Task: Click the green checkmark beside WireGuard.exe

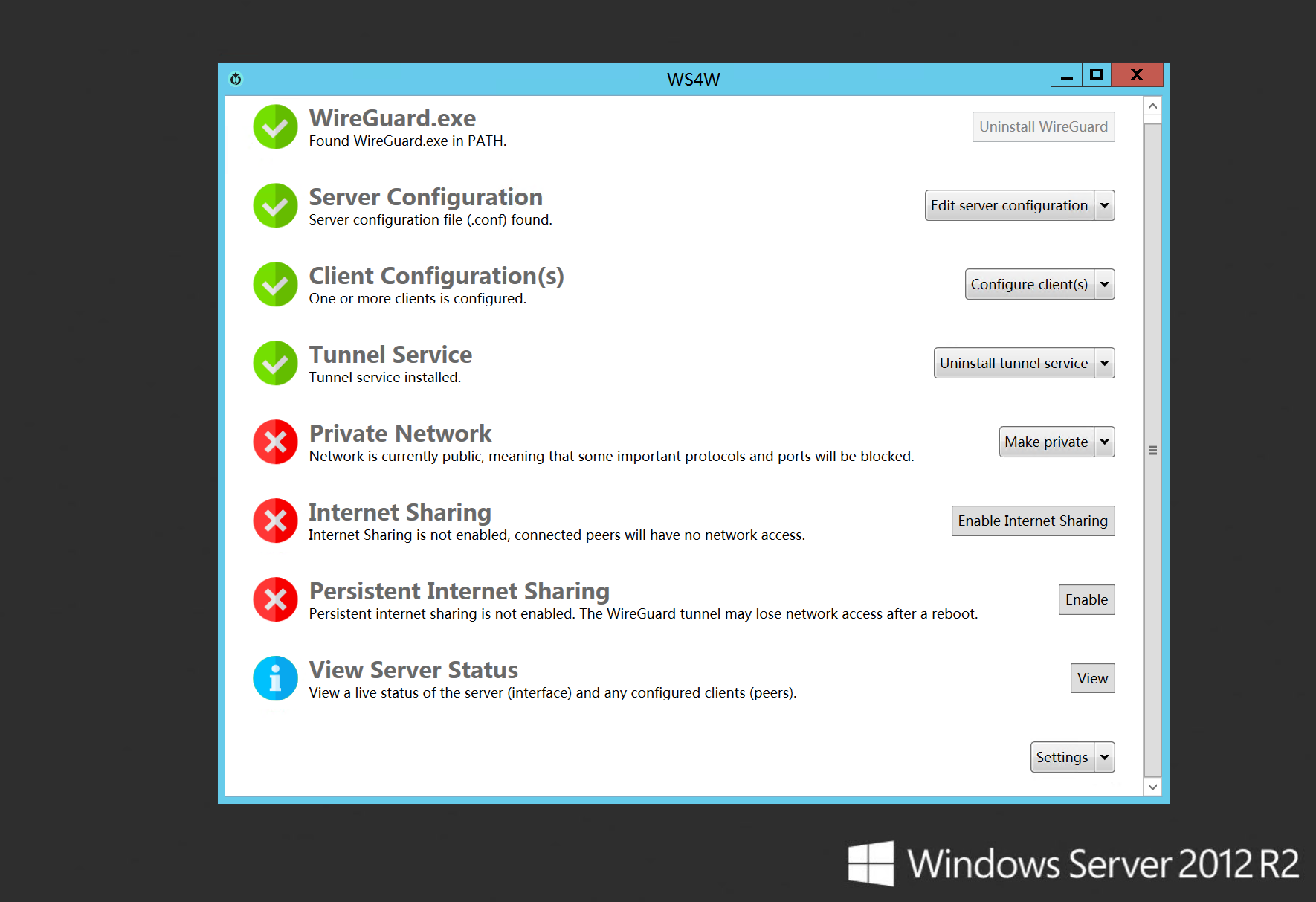Action: coord(275,127)
